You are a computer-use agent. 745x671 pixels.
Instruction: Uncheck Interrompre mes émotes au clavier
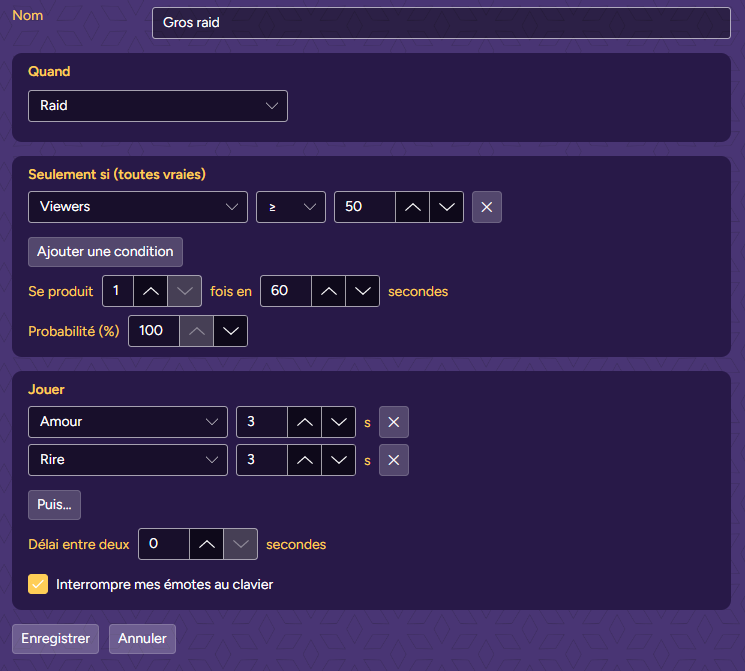(x=38, y=584)
